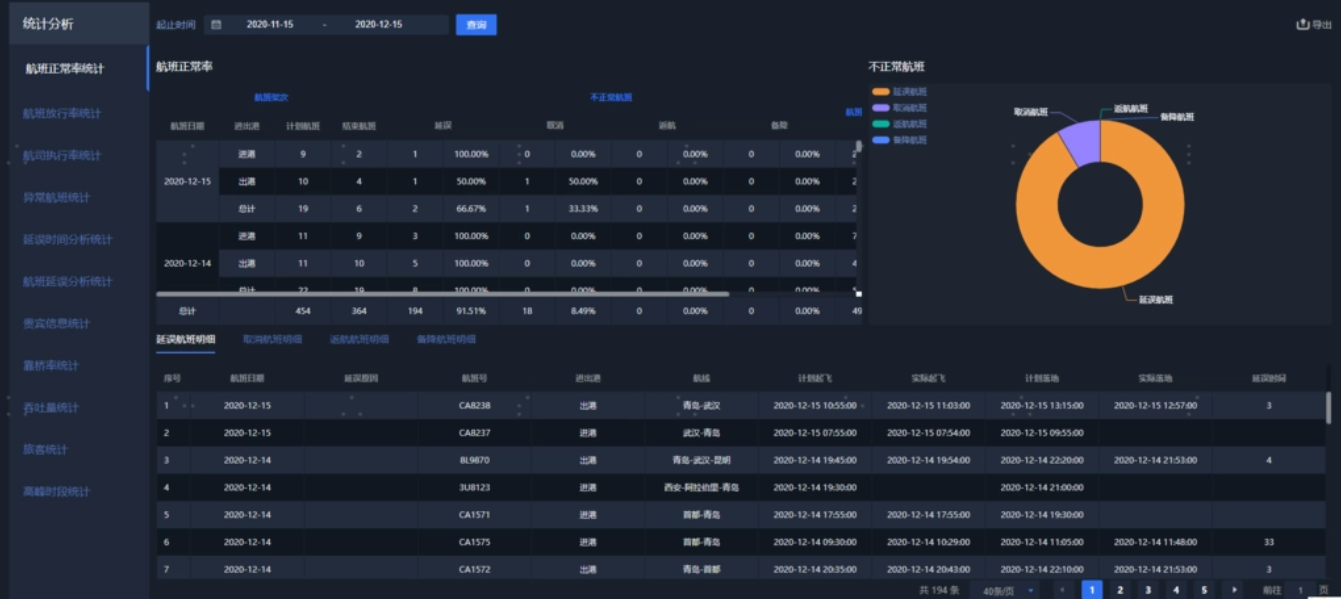The height and width of the screenshot is (599, 1341).
Task: Go to the previous page arrow in pagination
Action: 1061,590
